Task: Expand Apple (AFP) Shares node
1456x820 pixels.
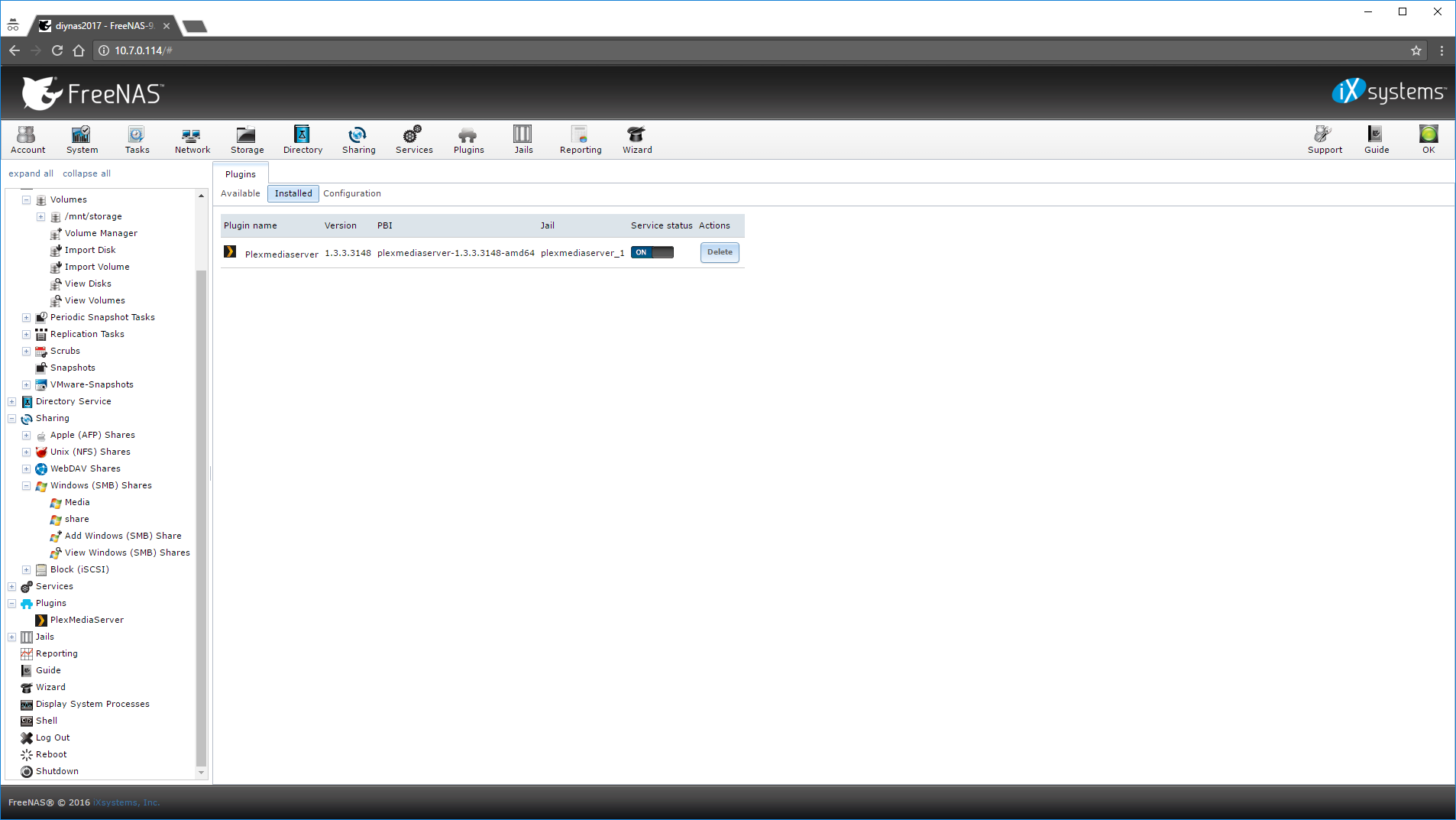Action: (x=26, y=436)
